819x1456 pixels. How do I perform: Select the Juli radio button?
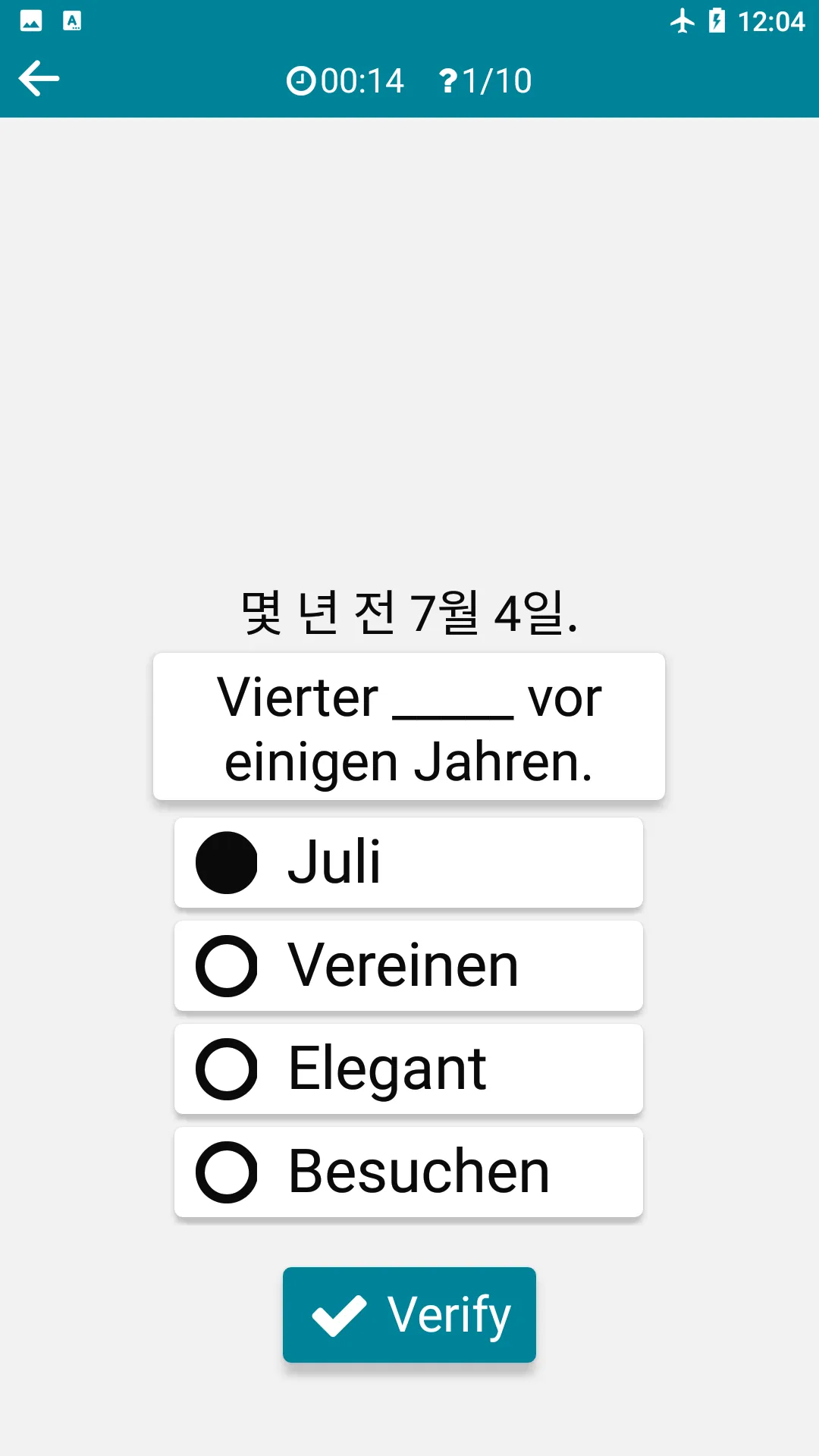227,863
